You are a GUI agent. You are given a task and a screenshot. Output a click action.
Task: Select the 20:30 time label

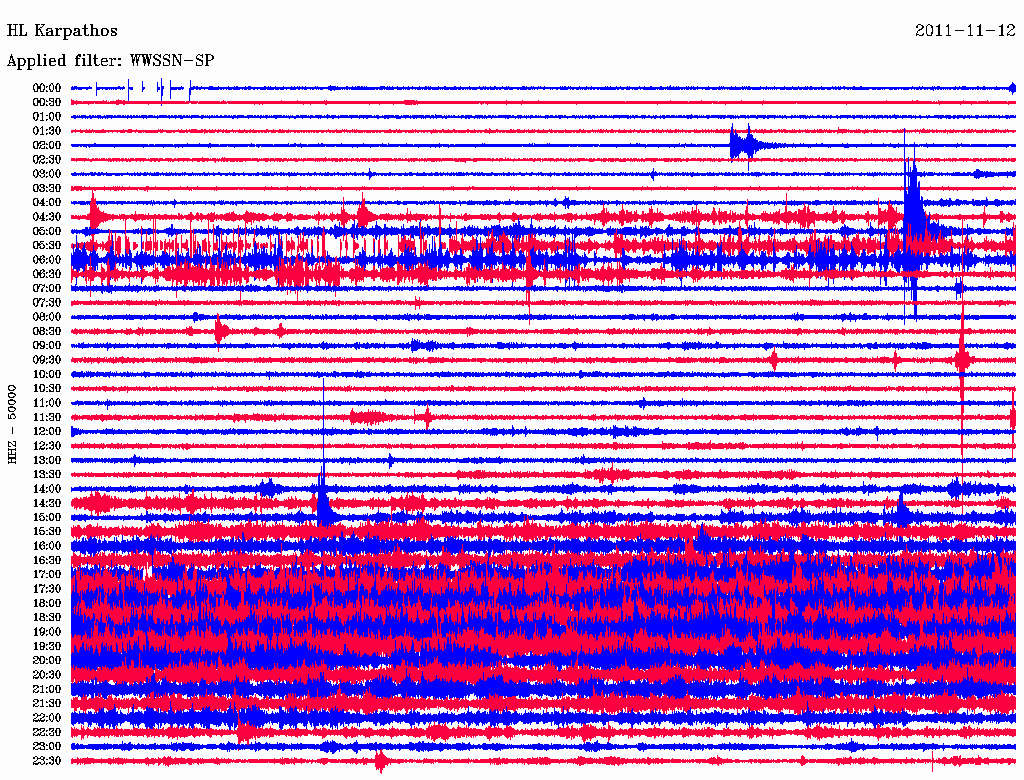point(47,675)
